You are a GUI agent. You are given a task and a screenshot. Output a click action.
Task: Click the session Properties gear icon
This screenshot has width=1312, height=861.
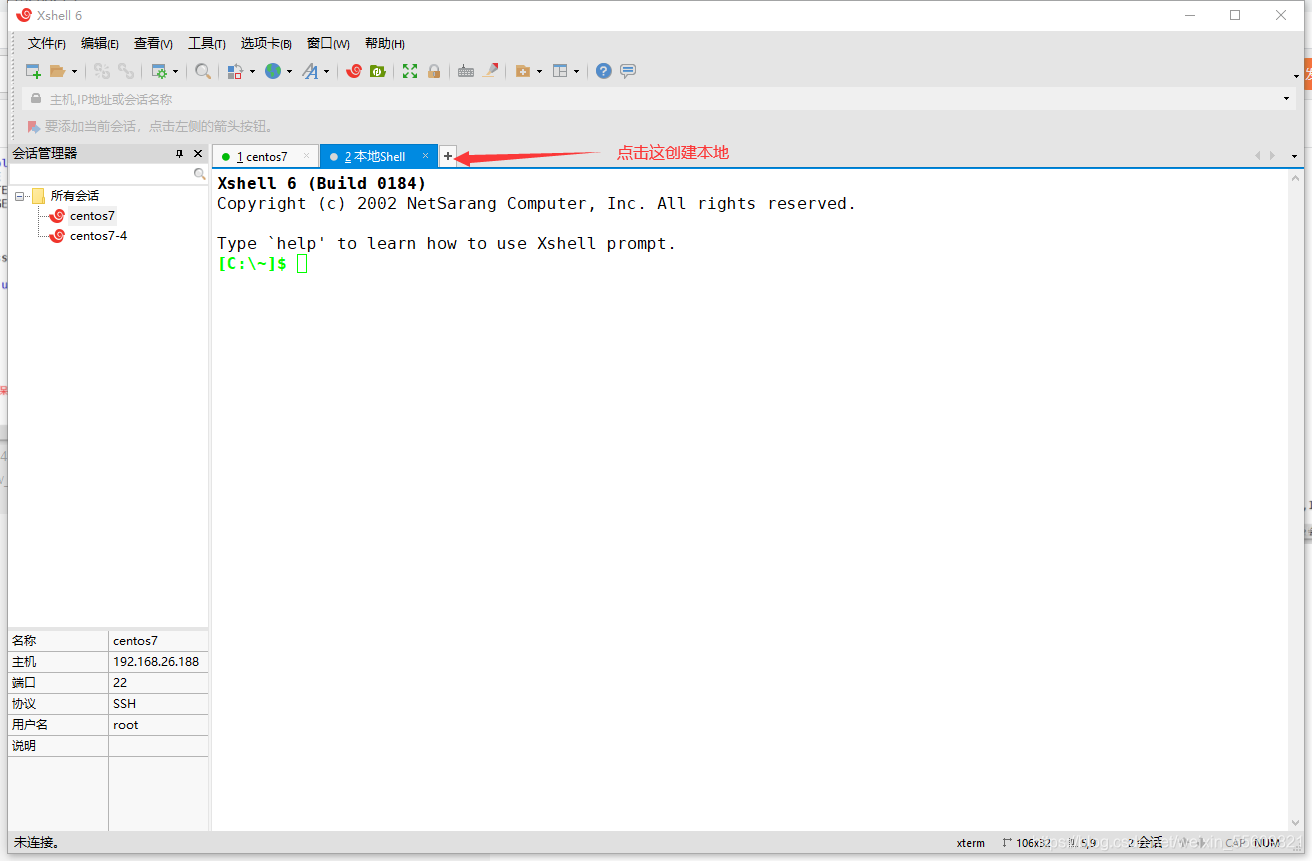coord(158,71)
